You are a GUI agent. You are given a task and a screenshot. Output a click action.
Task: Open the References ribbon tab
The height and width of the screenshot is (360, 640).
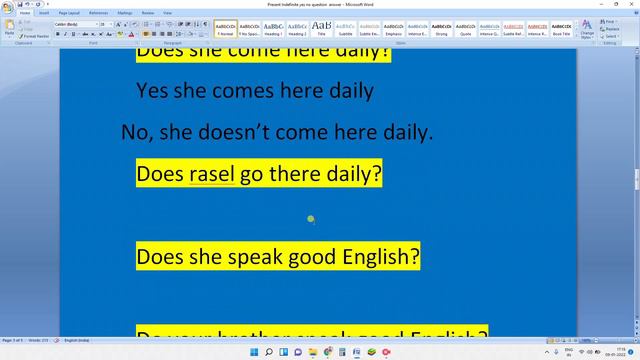pos(98,13)
